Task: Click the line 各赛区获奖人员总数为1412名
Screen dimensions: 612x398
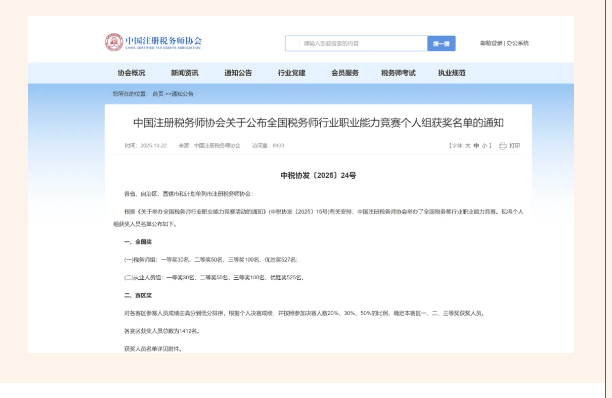Action: [x=162, y=331]
